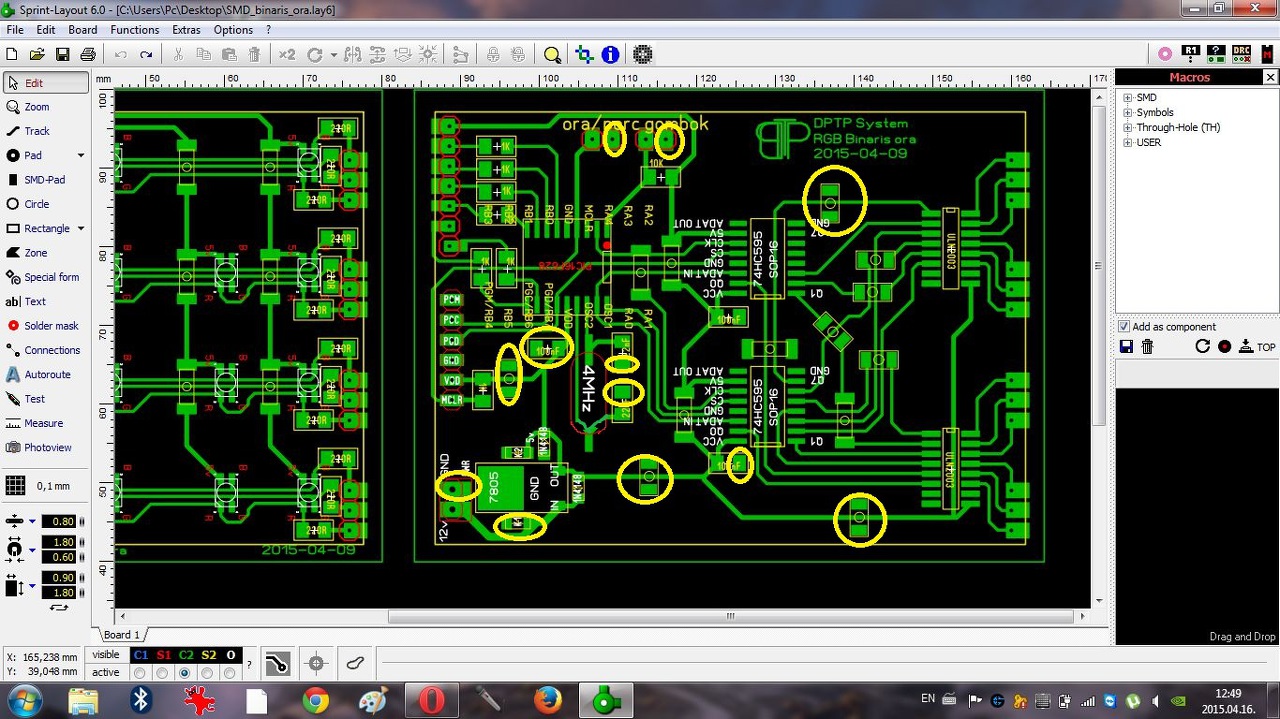Switch to the Board 1 tab
The image size is (1280, 719).
pos(121,635)
